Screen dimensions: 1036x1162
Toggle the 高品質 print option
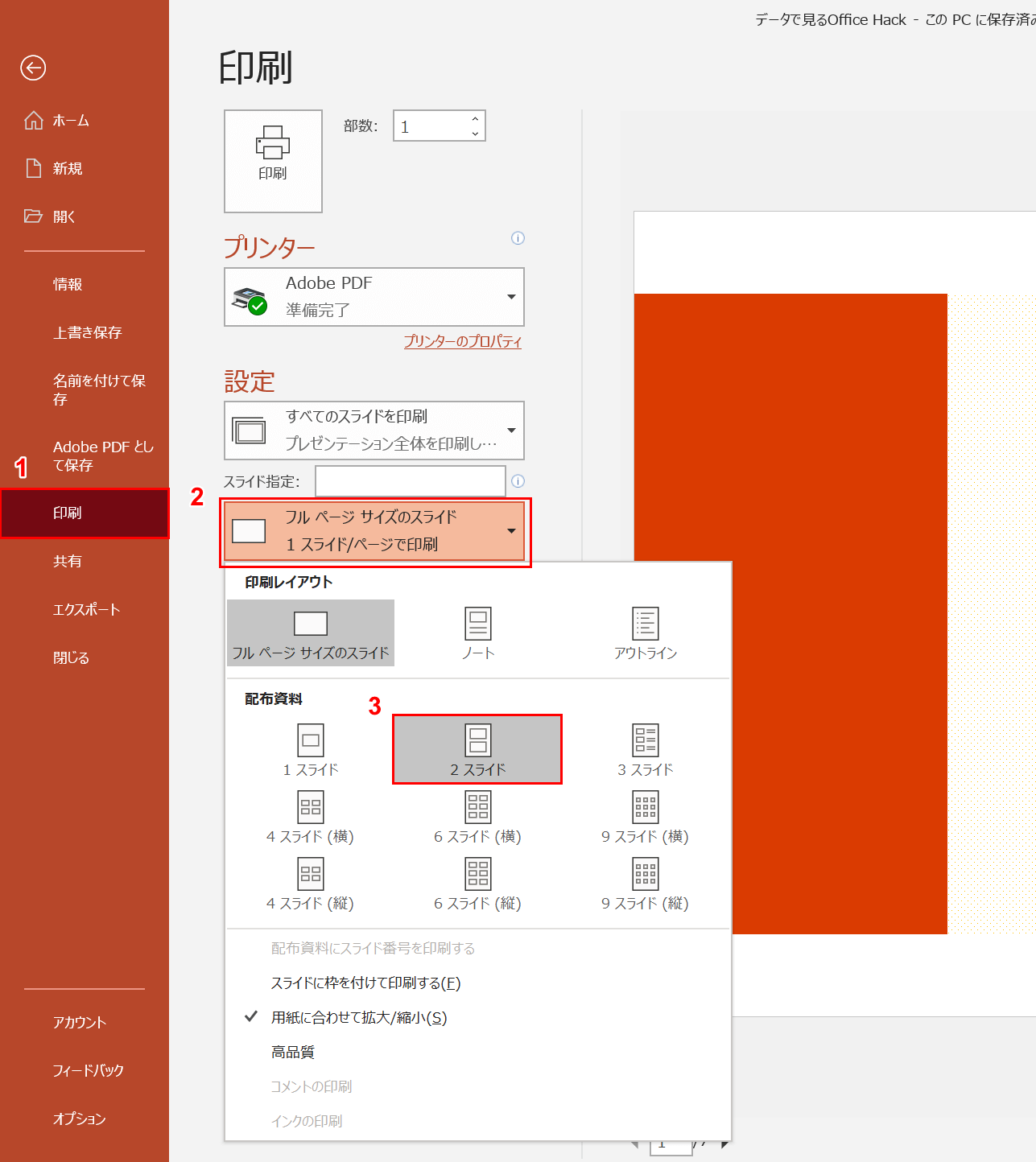(x=478, y=1052)
